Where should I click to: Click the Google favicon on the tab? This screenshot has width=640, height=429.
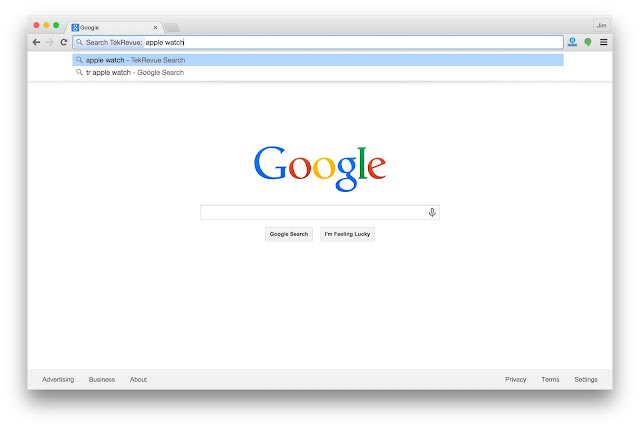tap(75, 27)
